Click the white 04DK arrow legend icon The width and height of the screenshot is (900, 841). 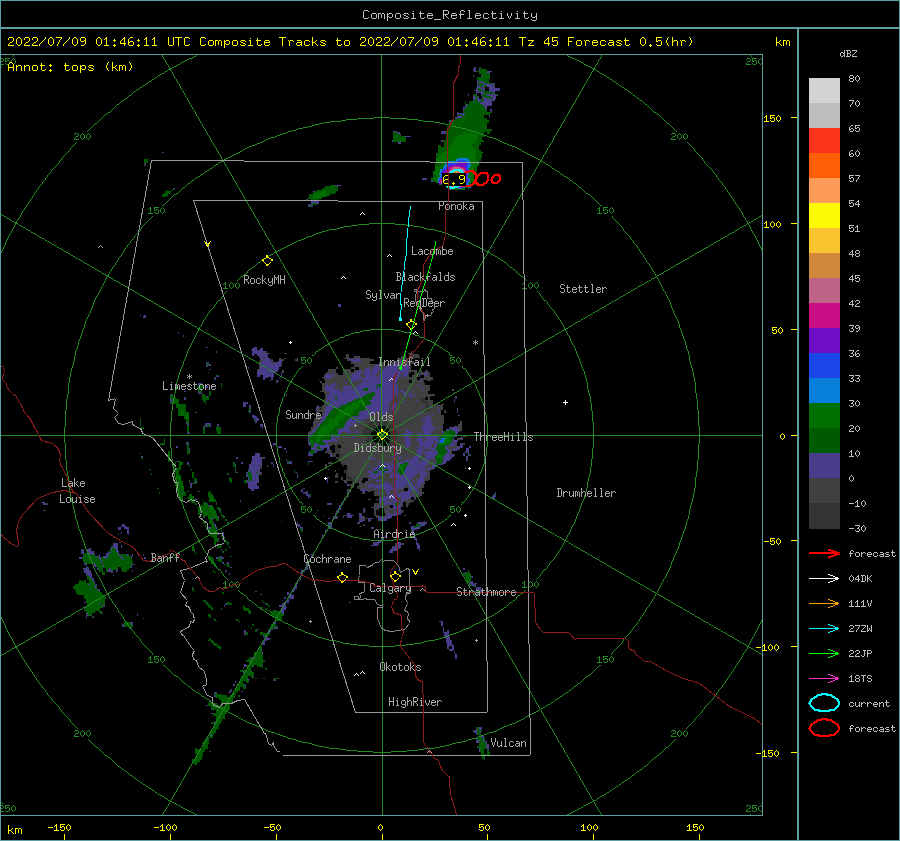[824, 578]
